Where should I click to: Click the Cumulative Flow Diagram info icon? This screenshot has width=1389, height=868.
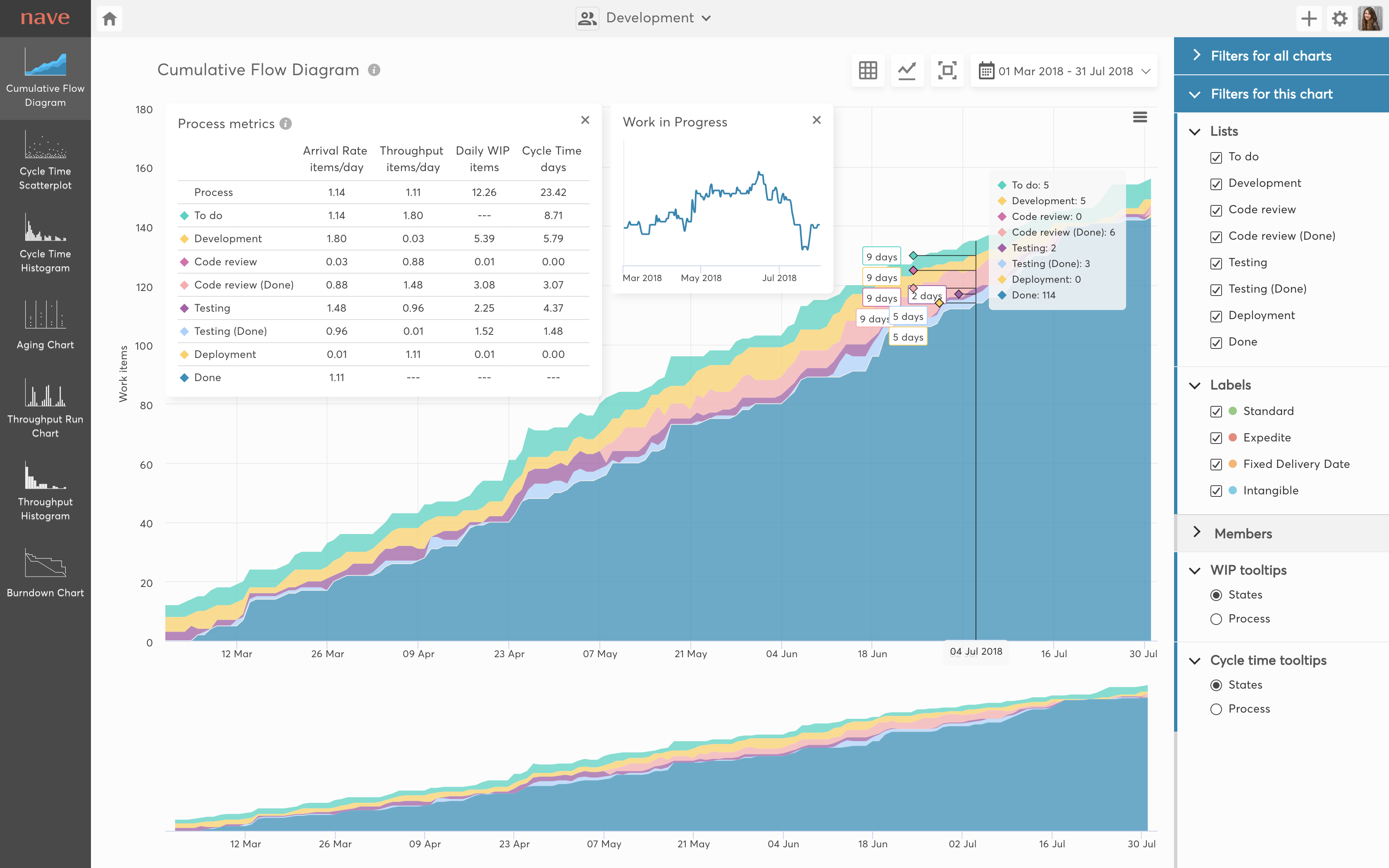374,70
